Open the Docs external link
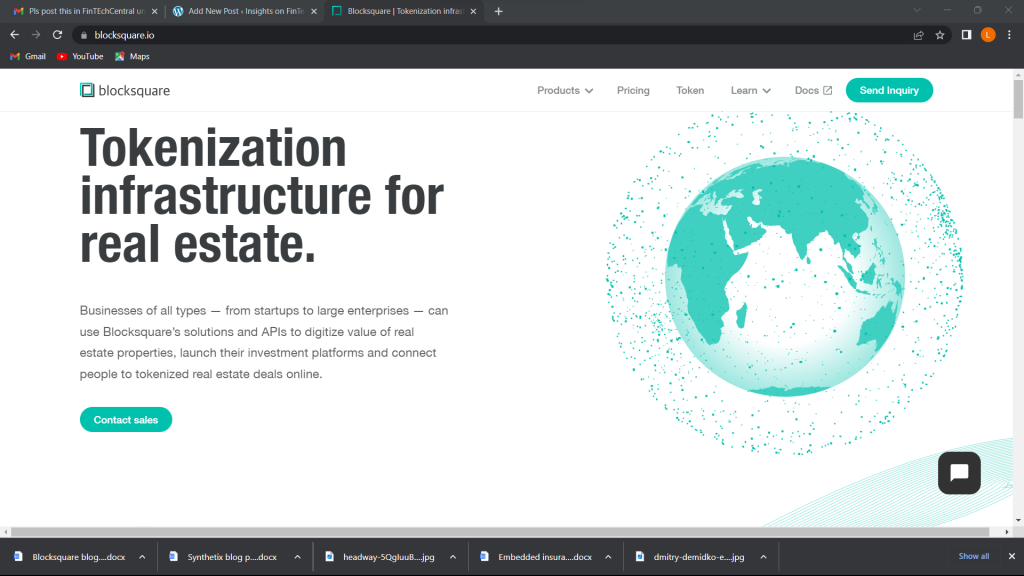1024x576 pixels. tap(813, 90)
